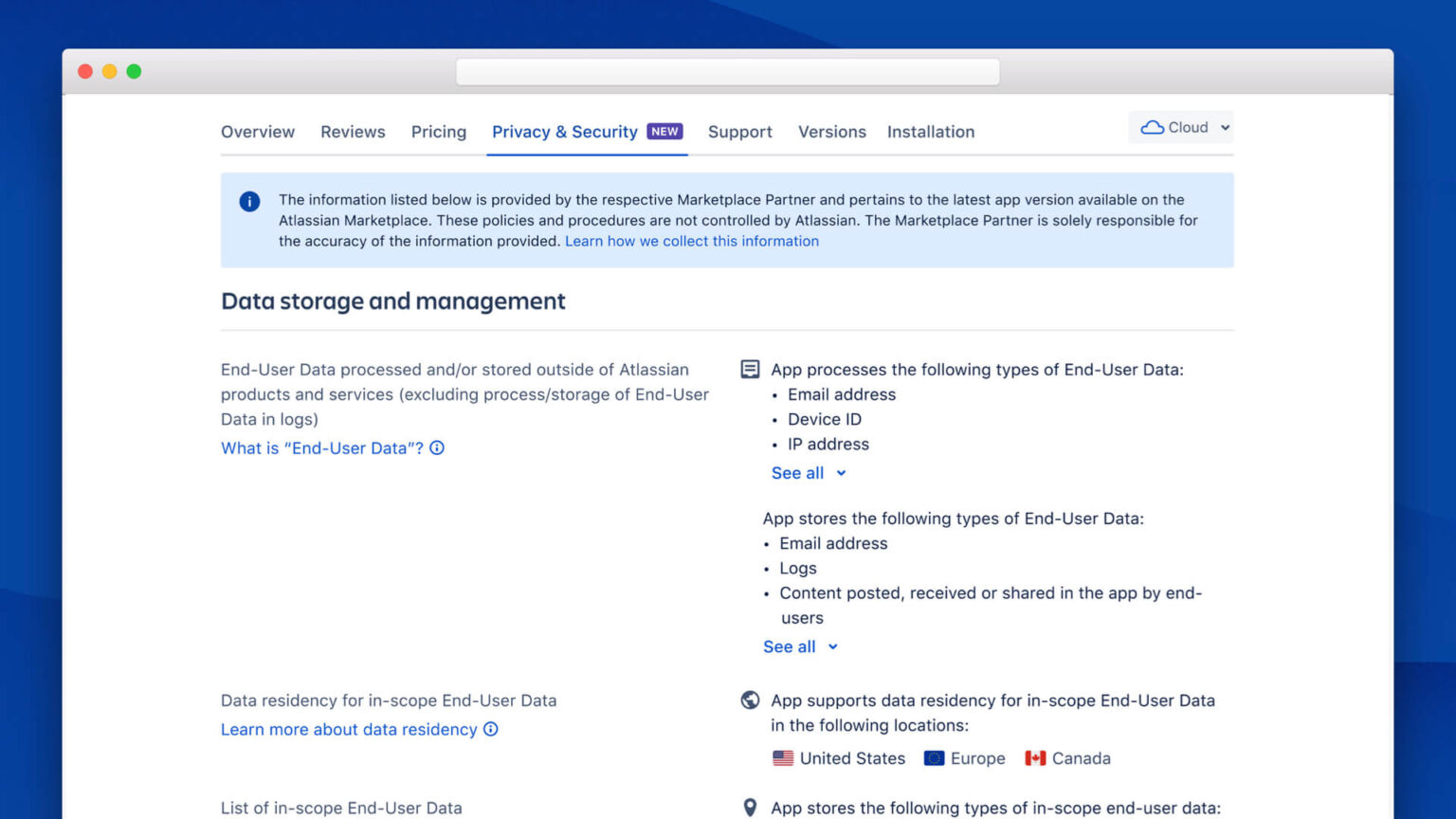Click "Learn more about data residency"
This screenshot has height=819, width=1456.
[349, 729]
